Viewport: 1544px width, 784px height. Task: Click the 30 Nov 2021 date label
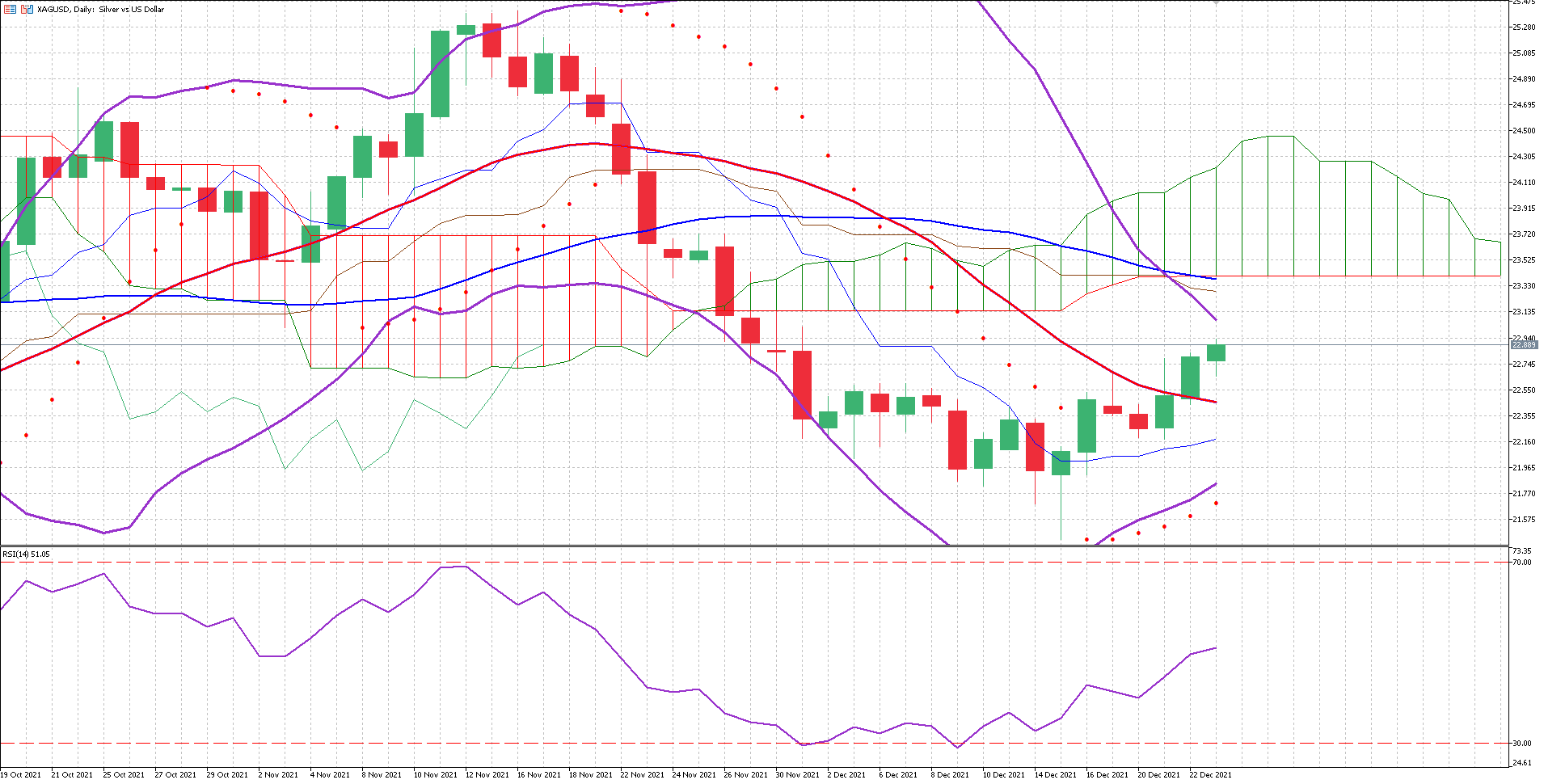pyautogui.click(x=797, y=774)
